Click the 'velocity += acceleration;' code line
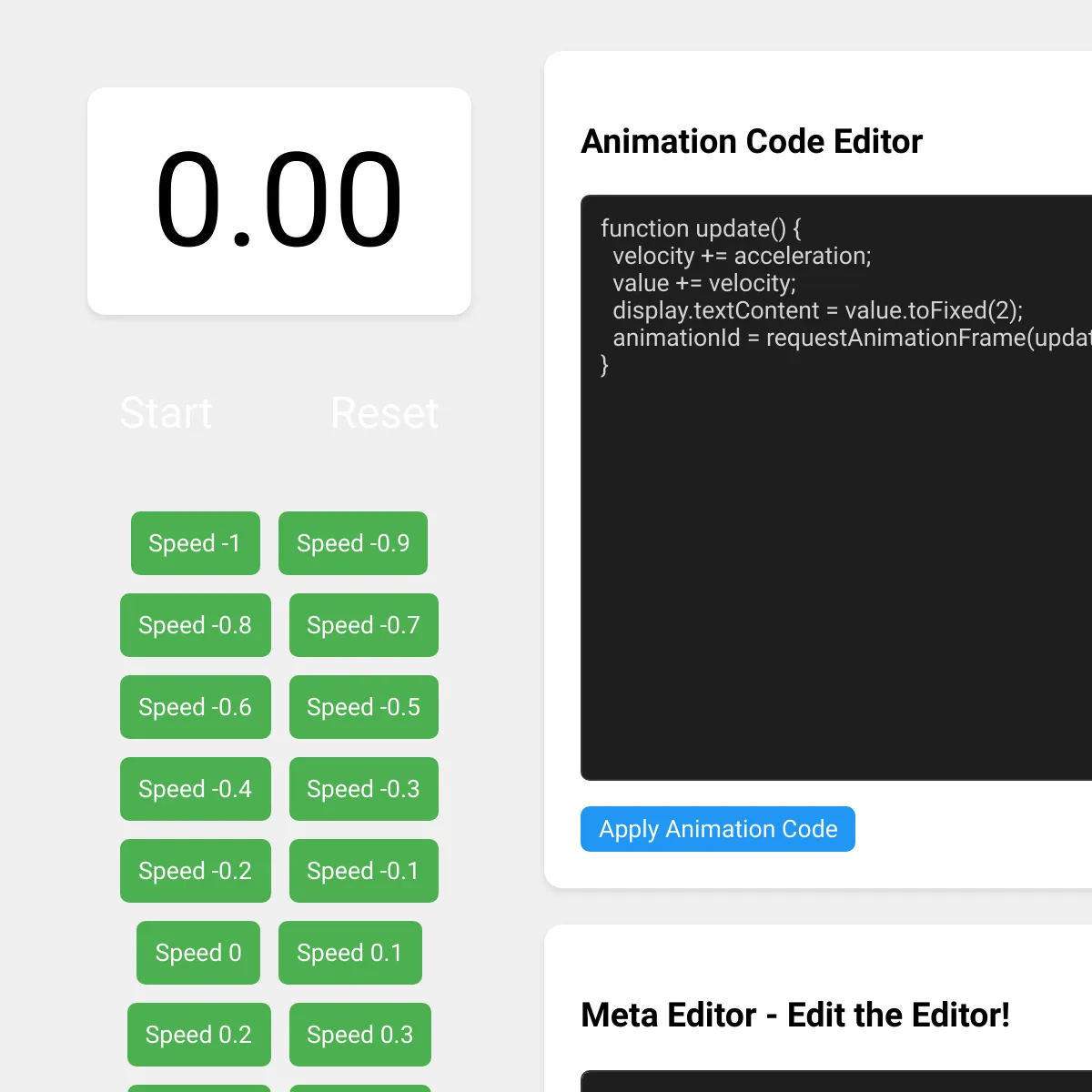This screenshot has width=1092, height=1092. pos(742,256)
